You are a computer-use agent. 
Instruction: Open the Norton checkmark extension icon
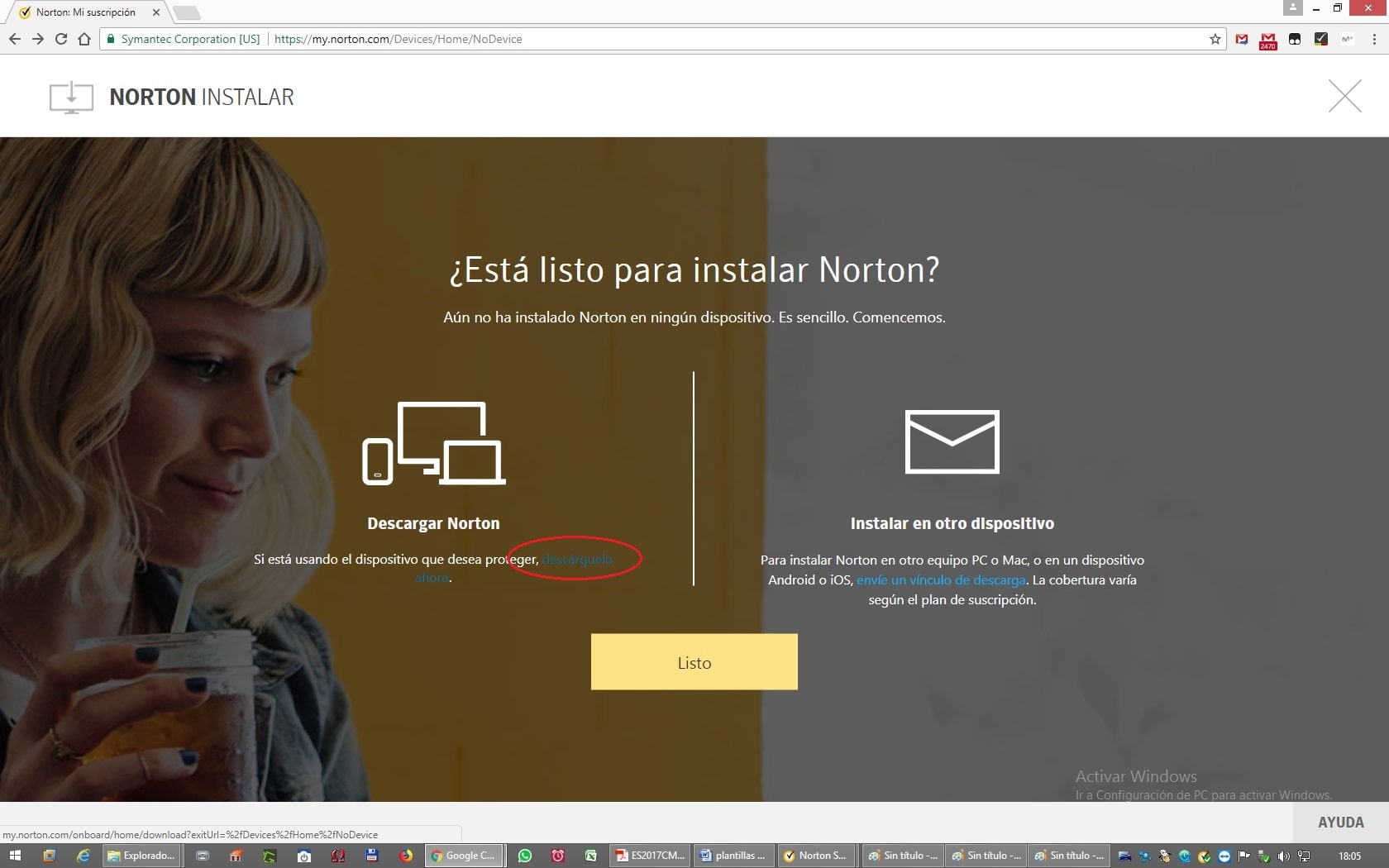pyautogui.click(x=1321, y=39)
